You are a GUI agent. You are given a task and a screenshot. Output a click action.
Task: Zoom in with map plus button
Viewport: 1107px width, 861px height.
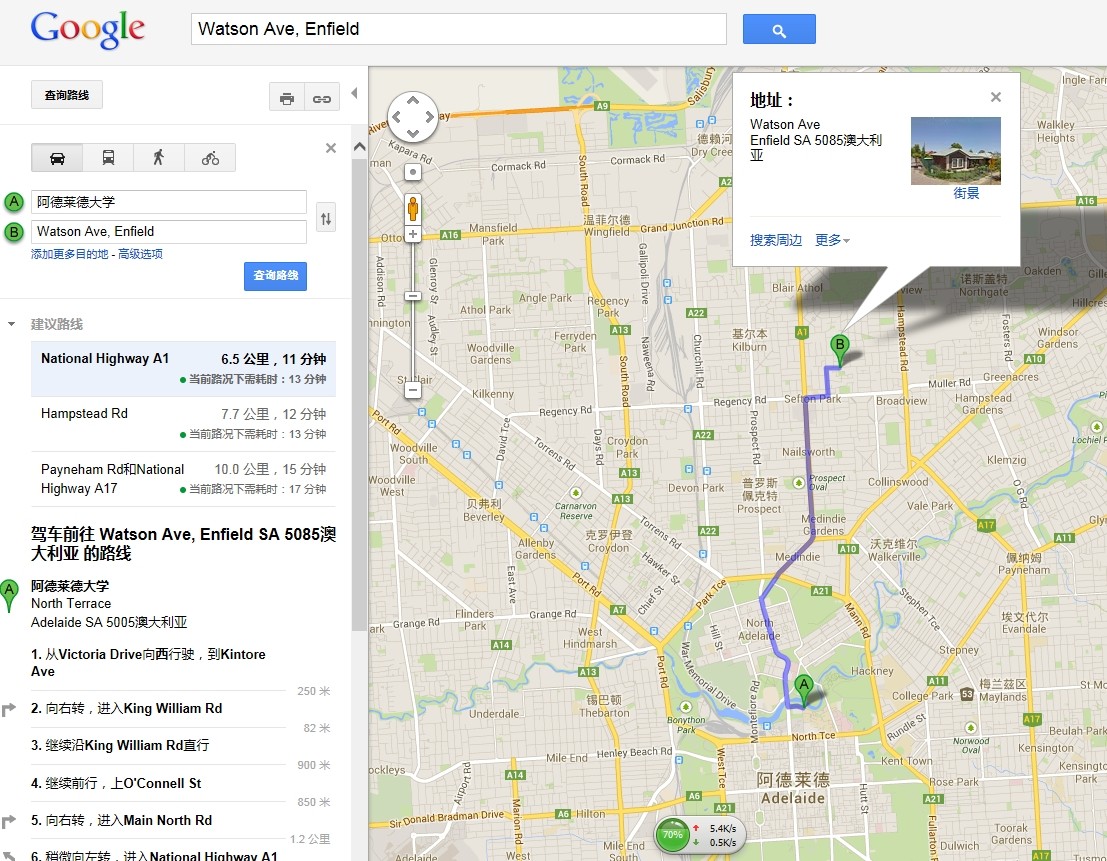(x=413, y=234)
